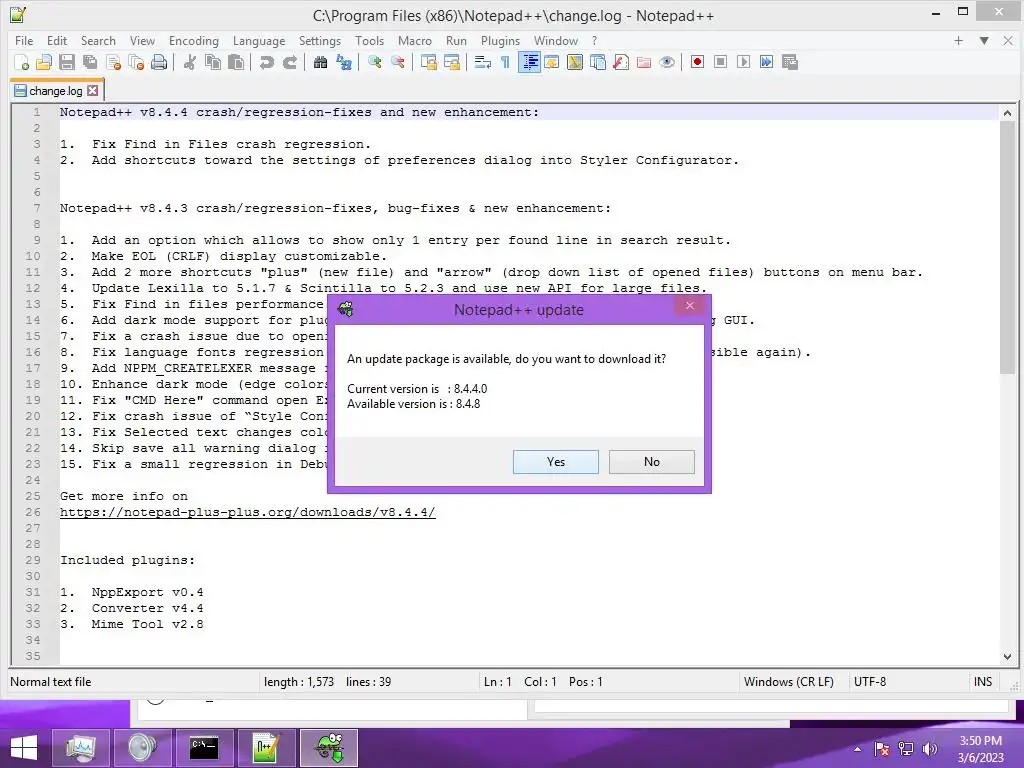The width and height of the screenshot is (1024, 768).
Task: Open Command Prompt from taskbar
Action: pos(204,748)
